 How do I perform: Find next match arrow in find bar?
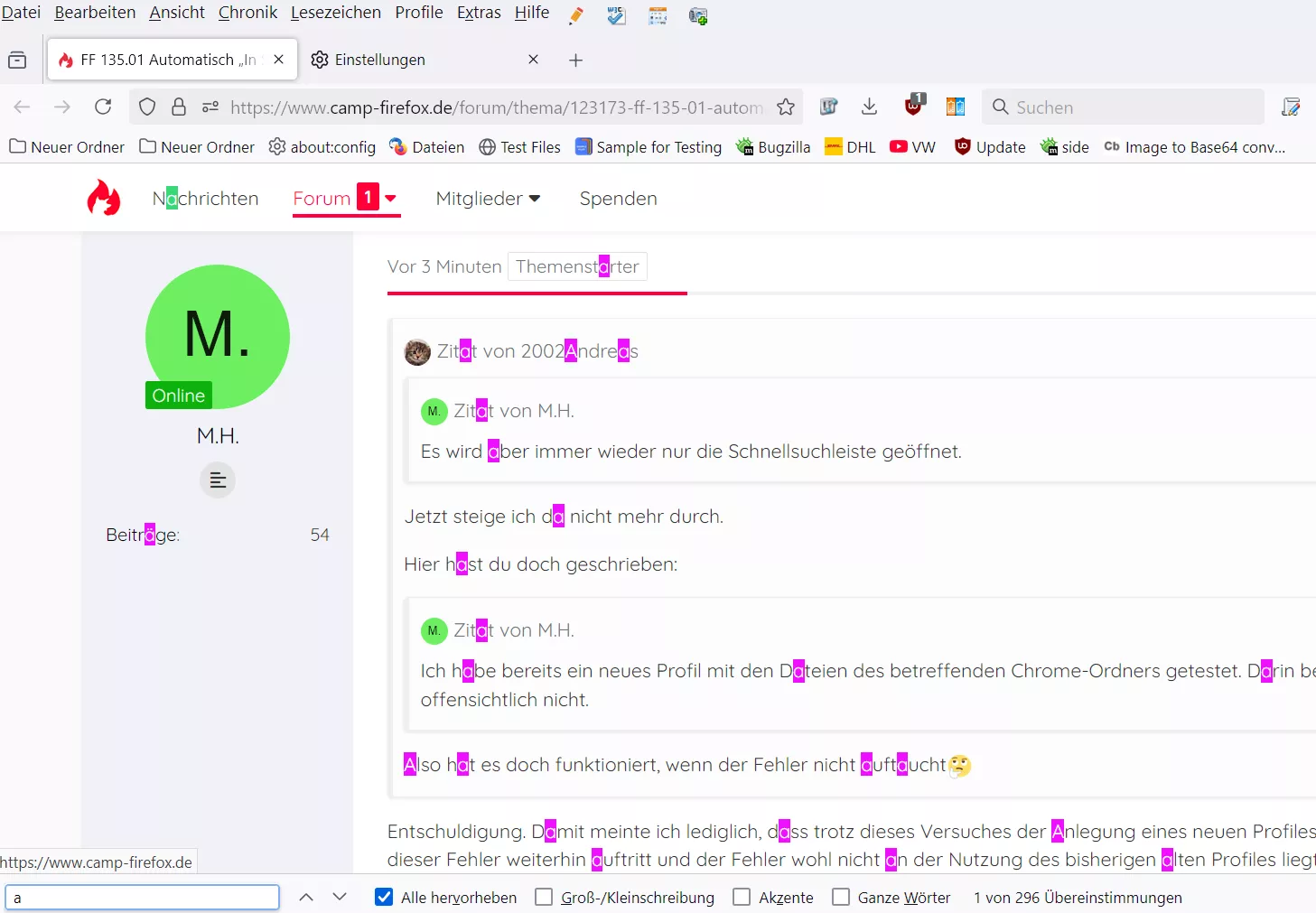click(x=340, y=897)
